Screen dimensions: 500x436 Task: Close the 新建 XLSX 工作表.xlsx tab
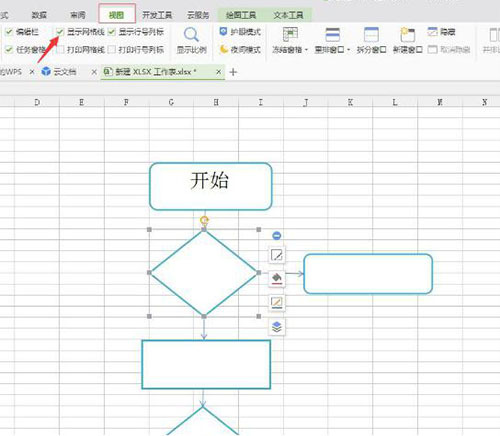[218, 72]
